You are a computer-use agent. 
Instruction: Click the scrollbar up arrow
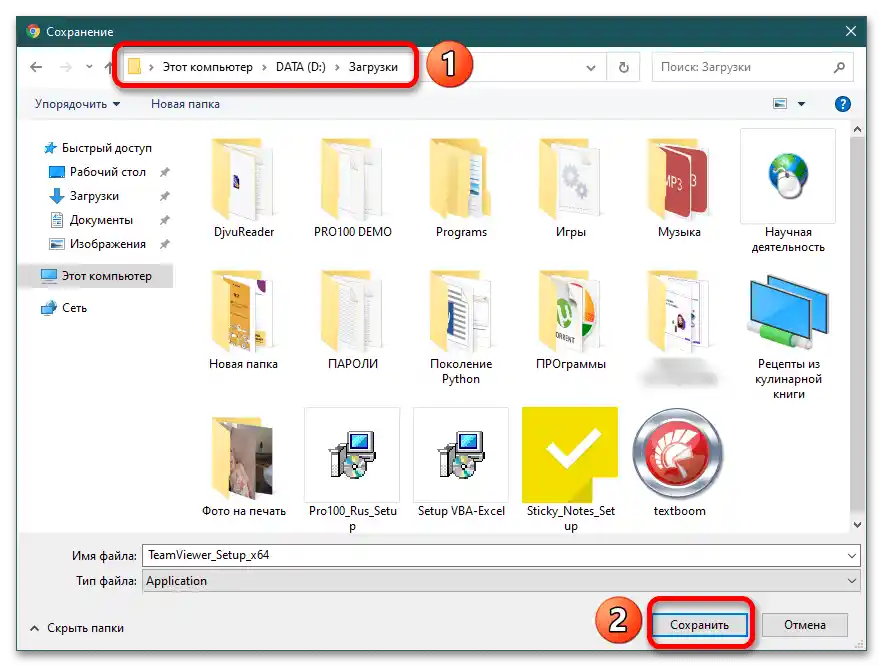pyautogui.click(x=857, y=129)
